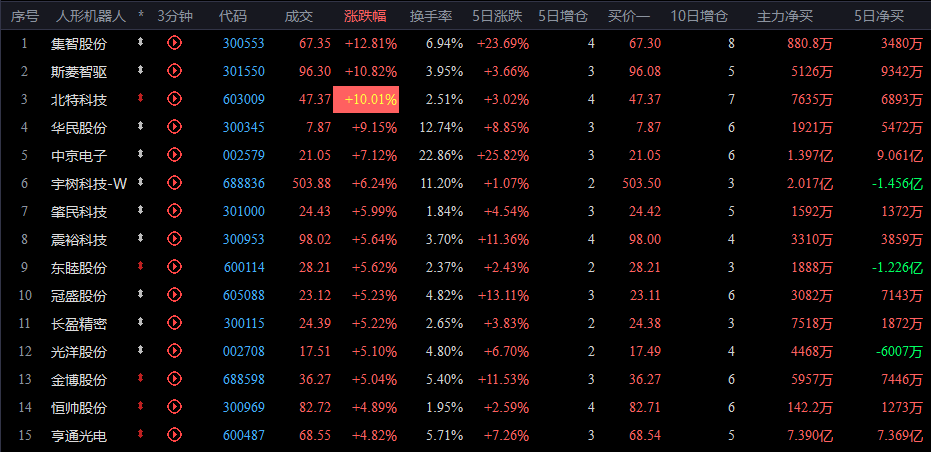Viewport: 931px width, 452px height.
Task: Open 3-minute play icon for 宇树科技-W
Action: [174, 183]
